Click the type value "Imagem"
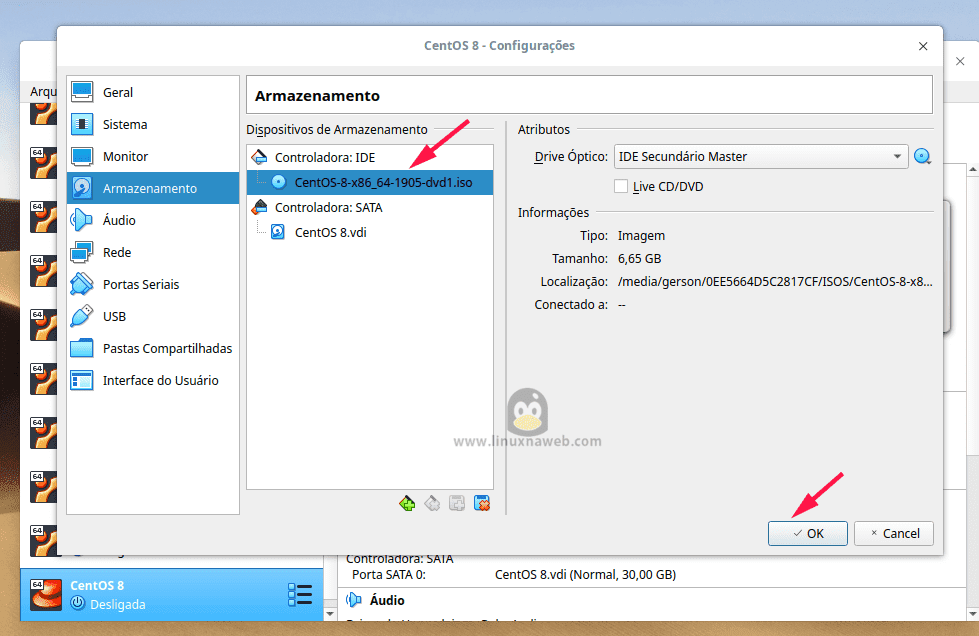The height and width of the screenshot is (636, 979). click(641, 236)
